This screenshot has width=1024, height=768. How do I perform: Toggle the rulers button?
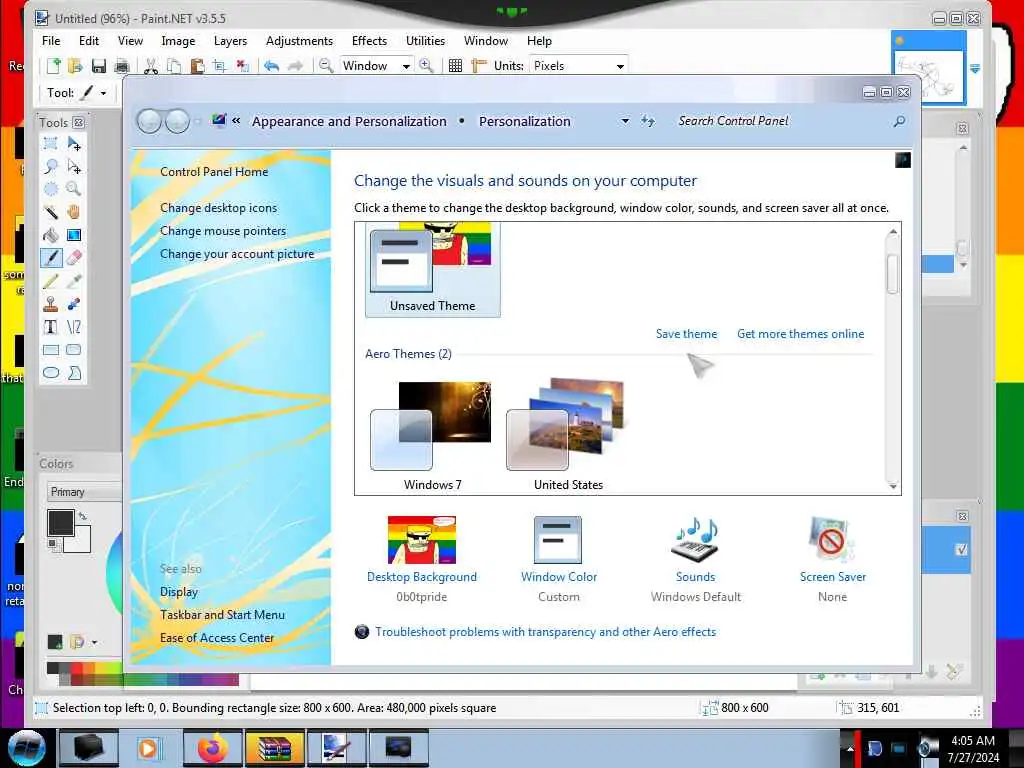(x=479, y=65)
